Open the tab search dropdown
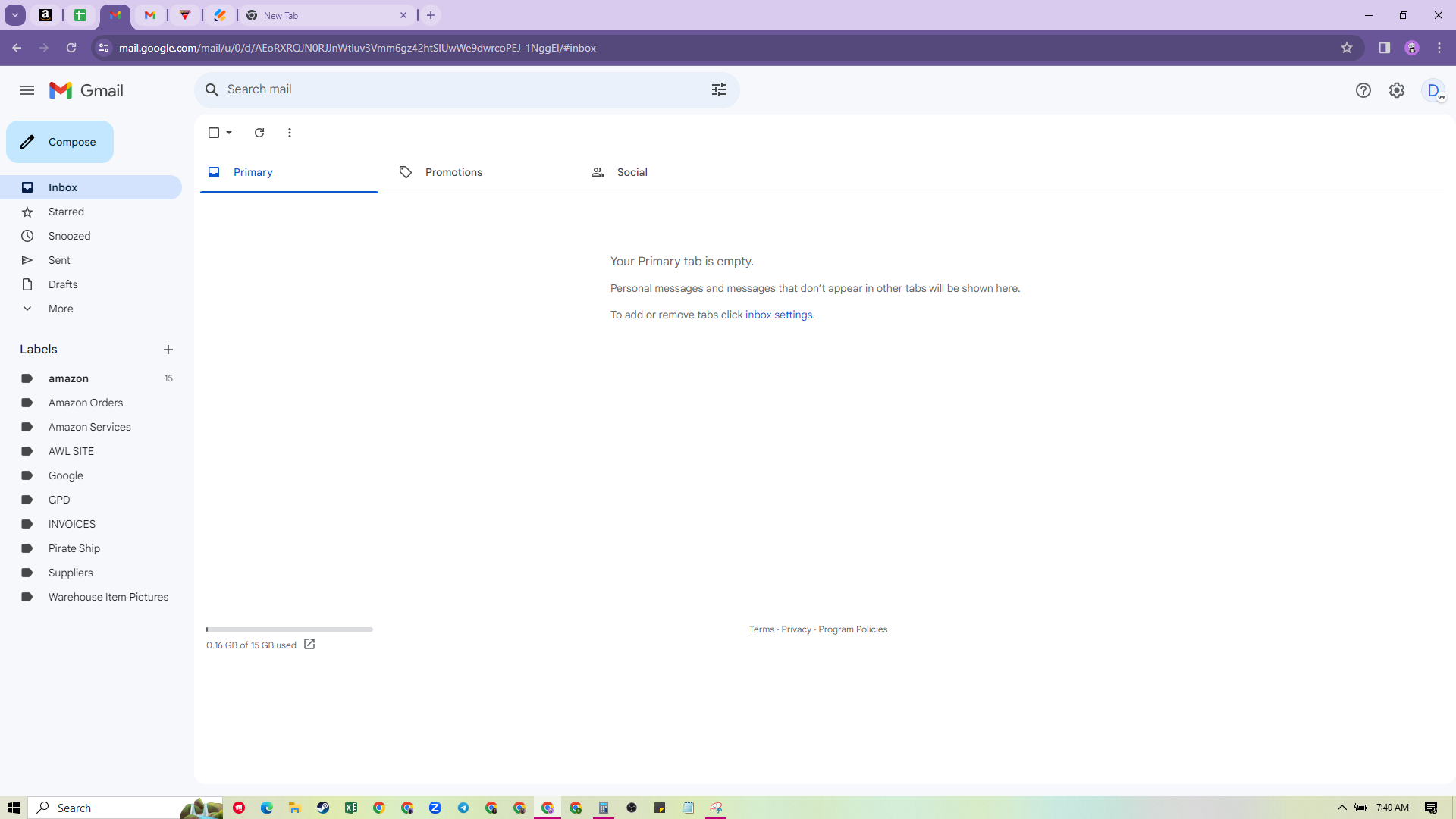1456x819 pixels. pyautogui.click(x=15, y=15)
